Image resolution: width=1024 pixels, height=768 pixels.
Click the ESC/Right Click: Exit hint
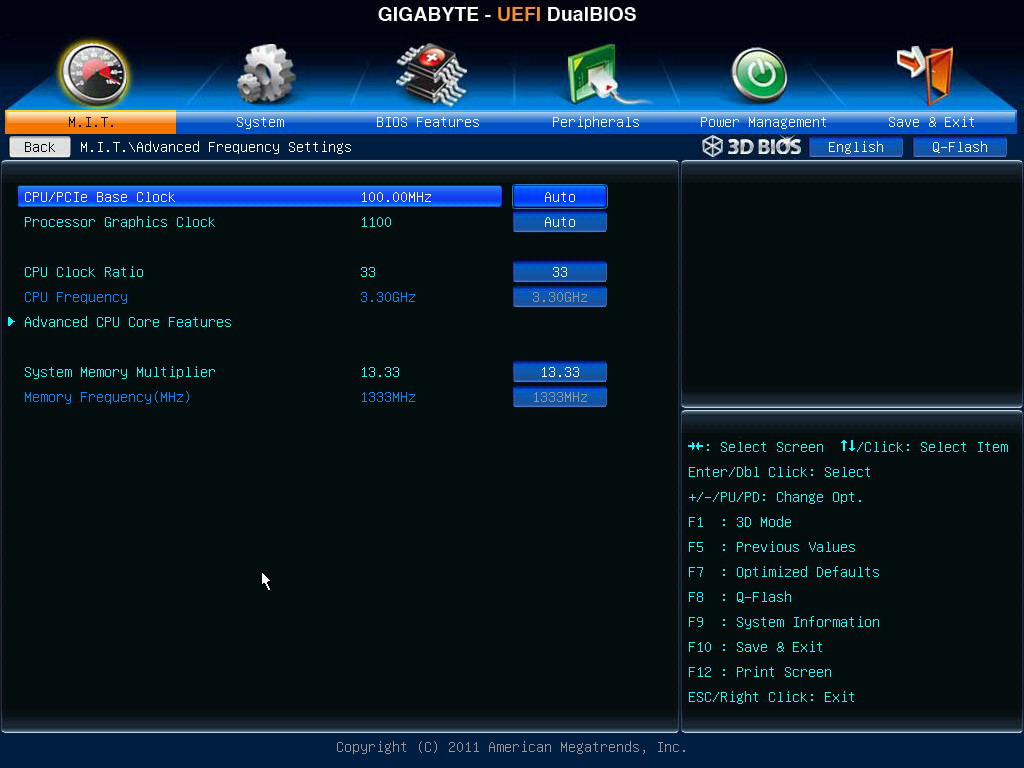771,697
